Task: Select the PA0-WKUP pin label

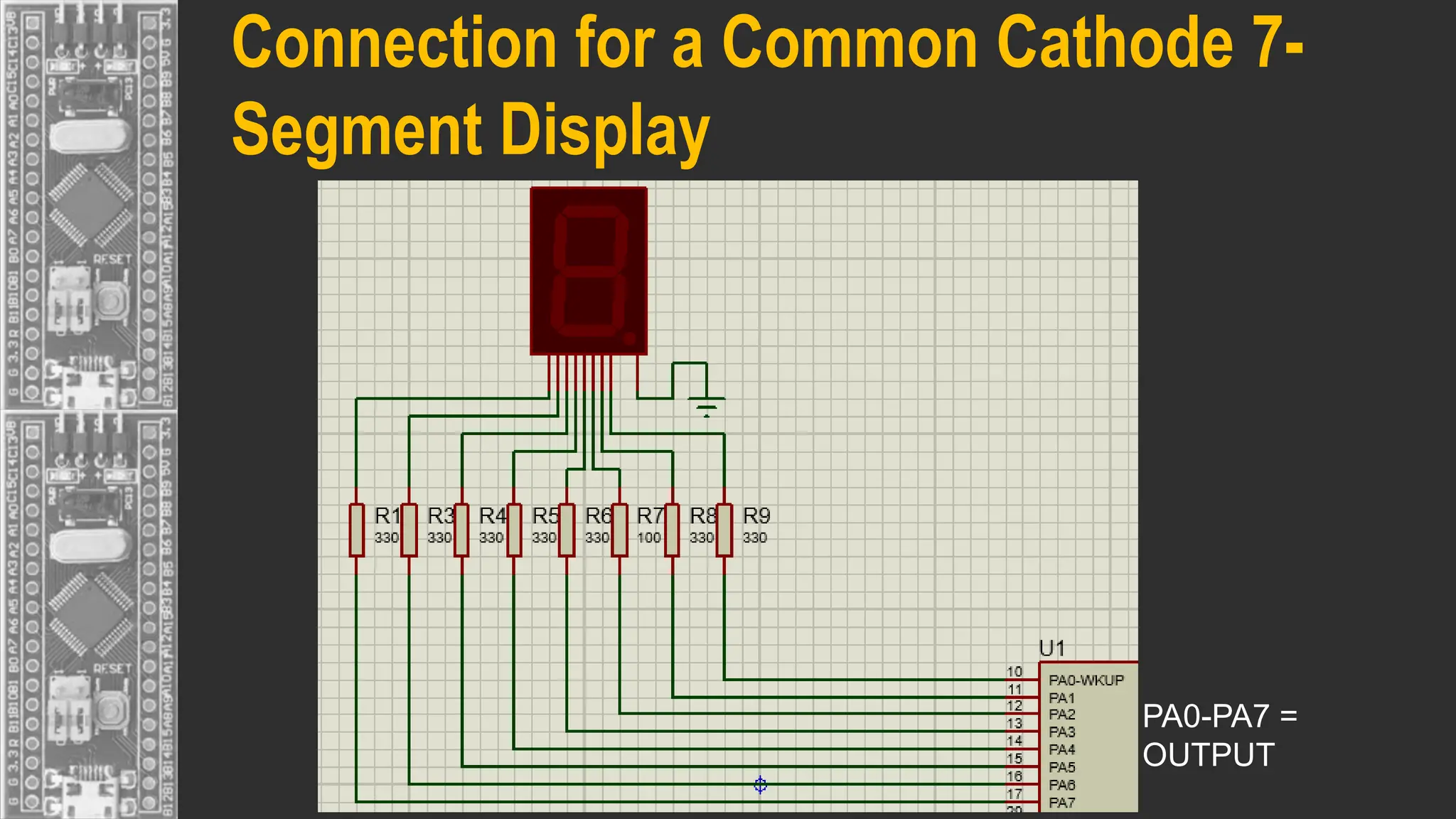Action: point(1086,680)
